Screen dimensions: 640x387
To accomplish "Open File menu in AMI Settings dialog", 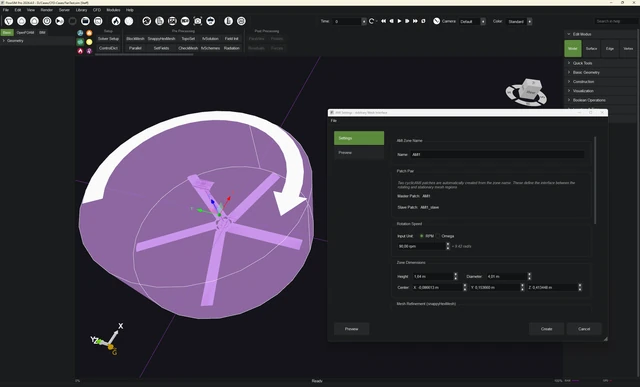I will 333,121.
